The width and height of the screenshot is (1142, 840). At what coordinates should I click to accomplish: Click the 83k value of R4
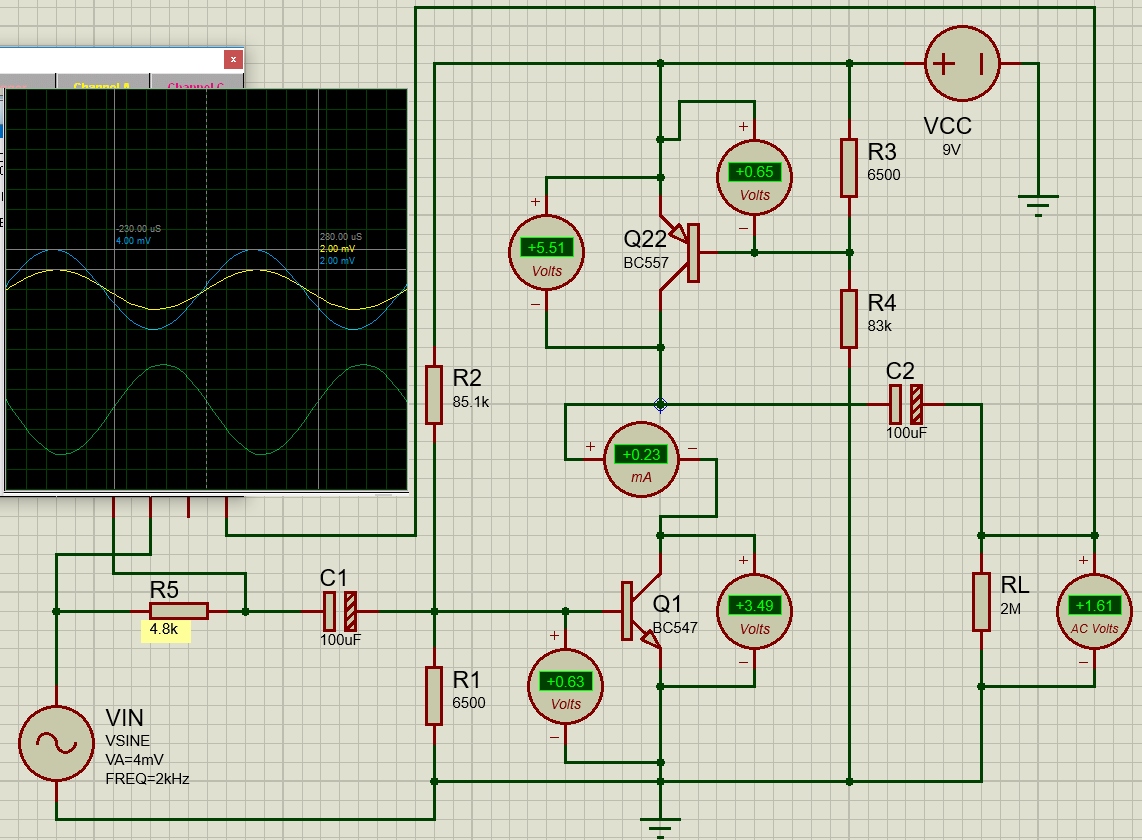(879, 326)
